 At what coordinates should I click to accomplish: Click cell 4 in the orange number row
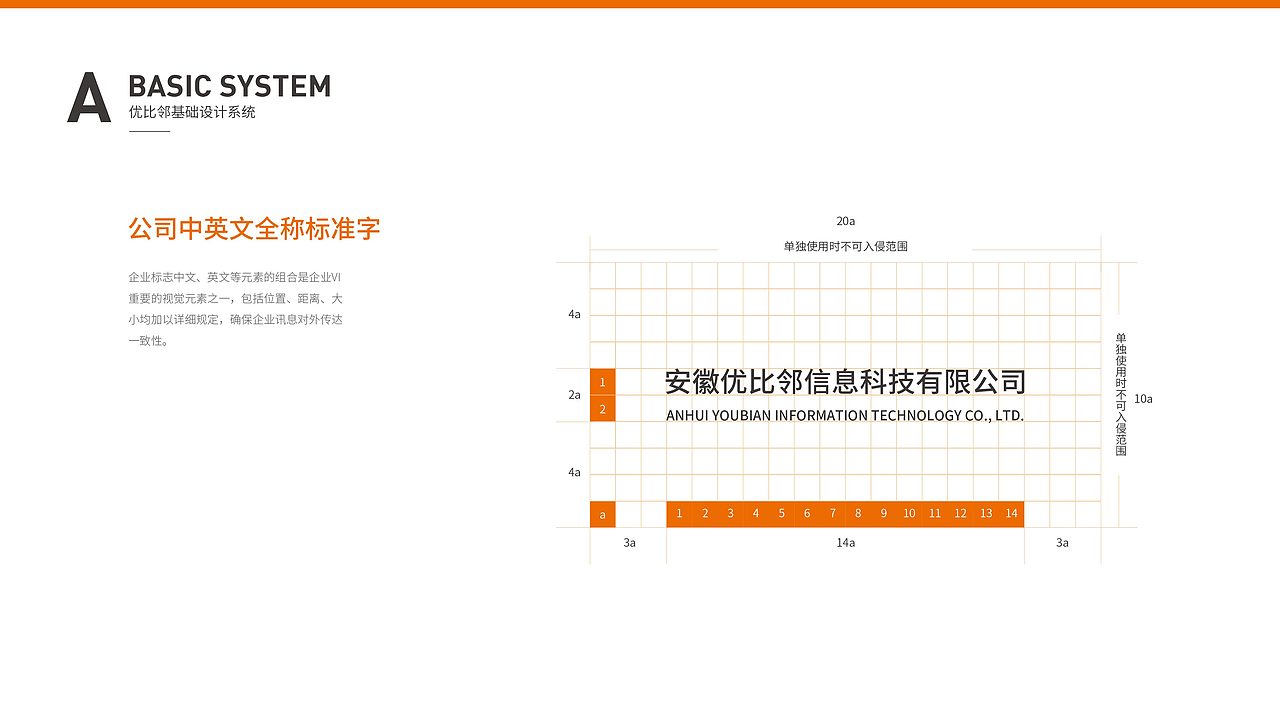(x=756, y=514)
